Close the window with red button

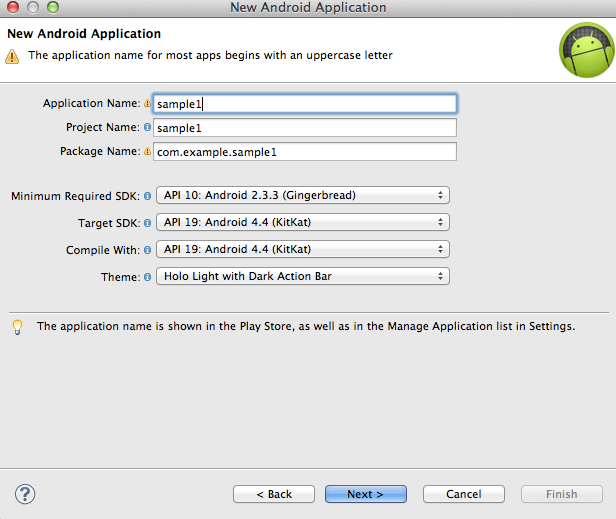click(13, 7)
